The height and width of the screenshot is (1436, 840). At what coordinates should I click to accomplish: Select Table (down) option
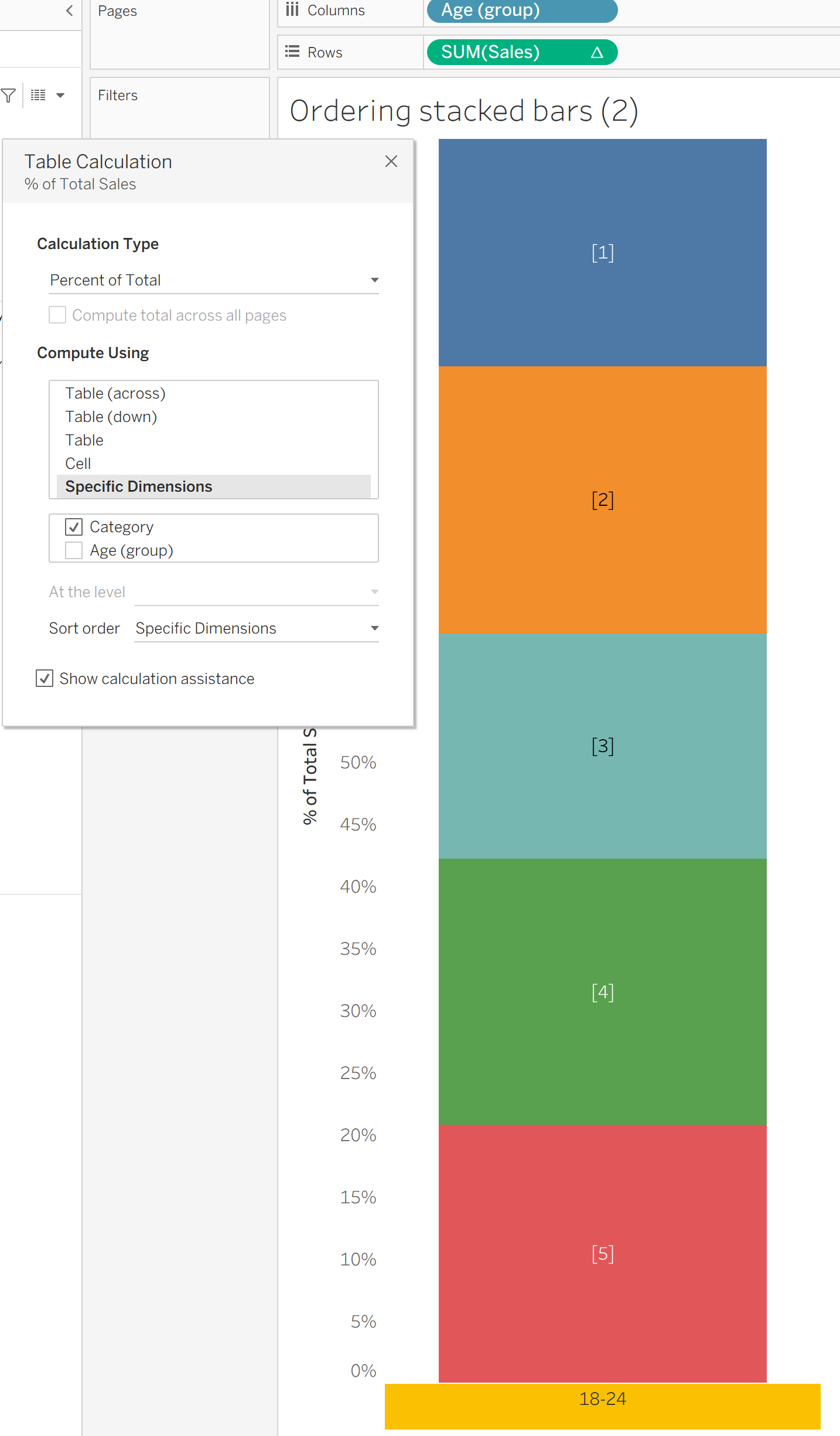point(111,417)
